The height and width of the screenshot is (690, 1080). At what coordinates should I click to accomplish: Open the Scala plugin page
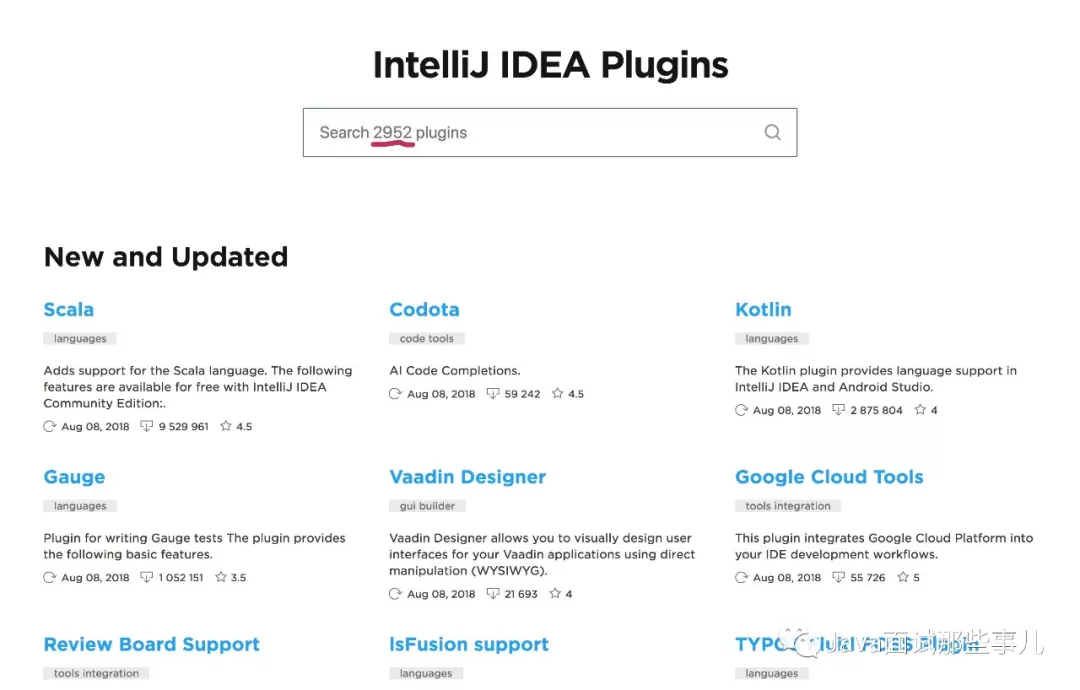[x=69, y=310]
